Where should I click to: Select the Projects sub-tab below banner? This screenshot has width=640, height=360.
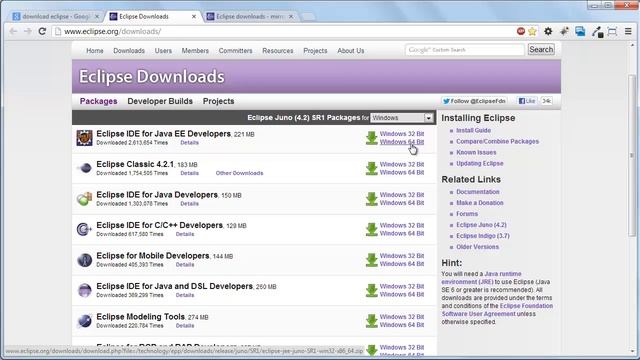(218, 101)
